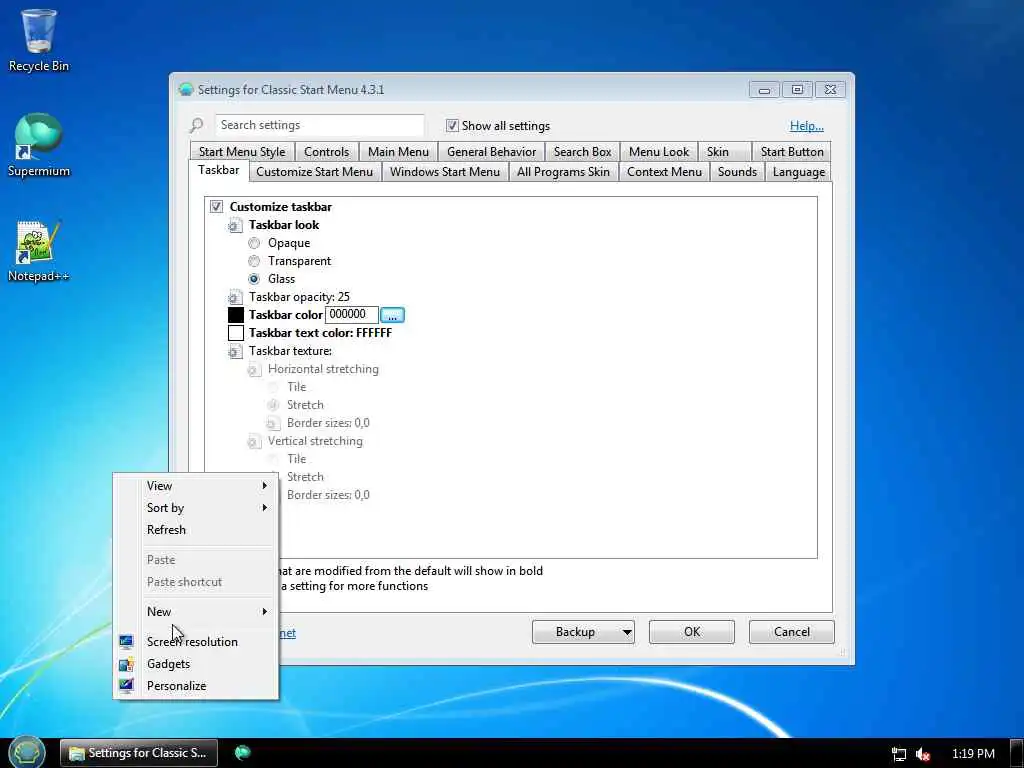
Task: Click the Start button orb
Action: click(27, 752)
